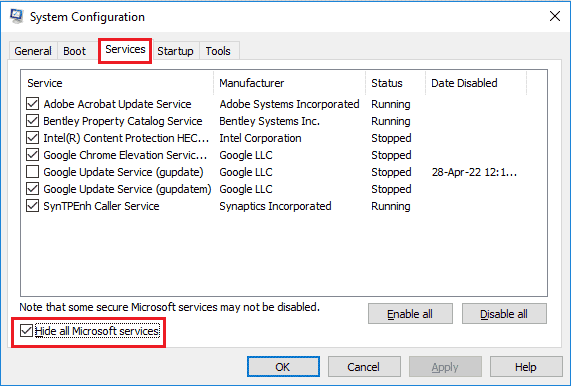The width and height of the screenshot is (571, 386).
Task: Click the Cancel button
Action: [364, 367]
